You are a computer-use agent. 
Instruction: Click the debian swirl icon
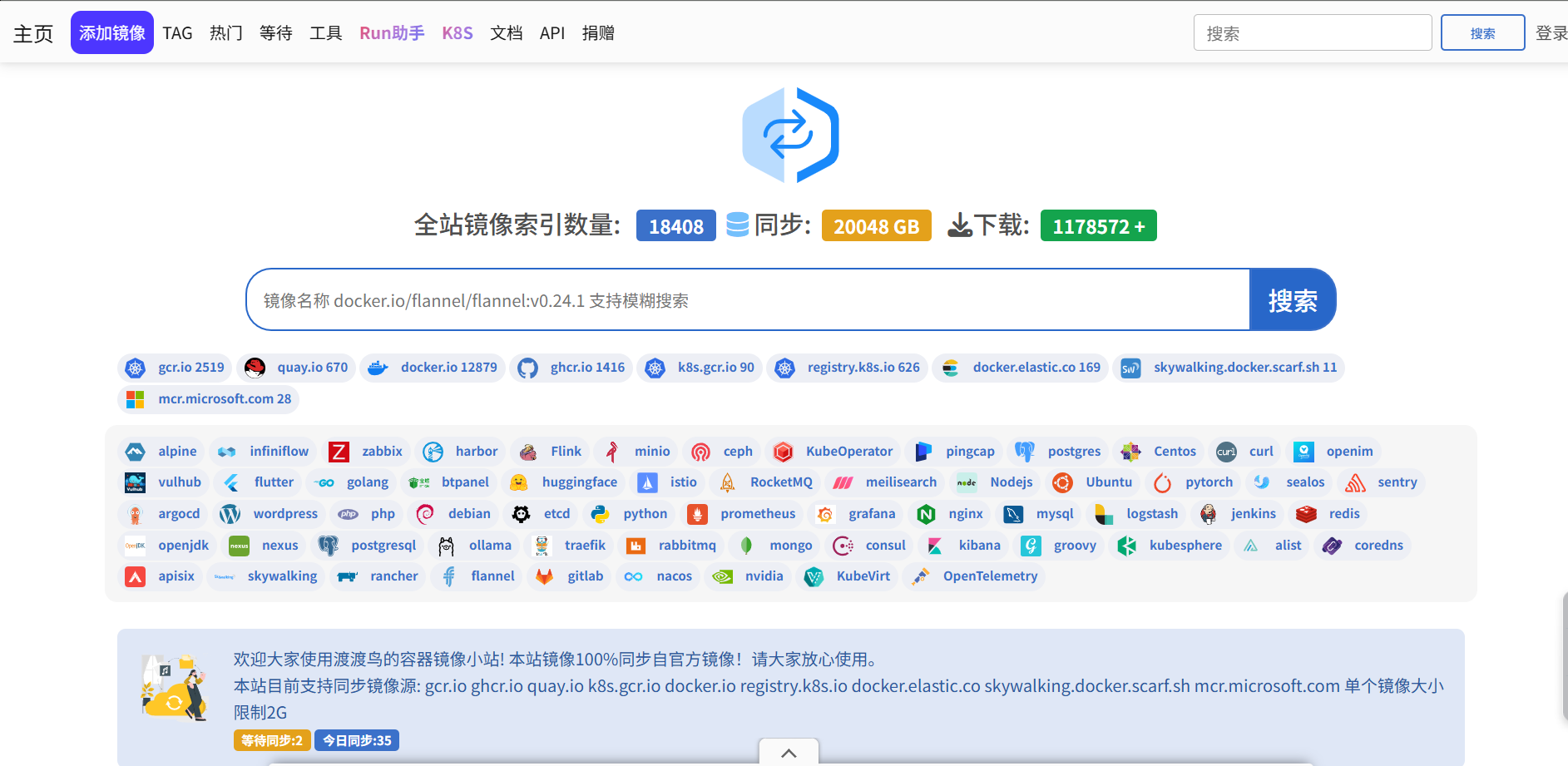(x=425, y=514)
